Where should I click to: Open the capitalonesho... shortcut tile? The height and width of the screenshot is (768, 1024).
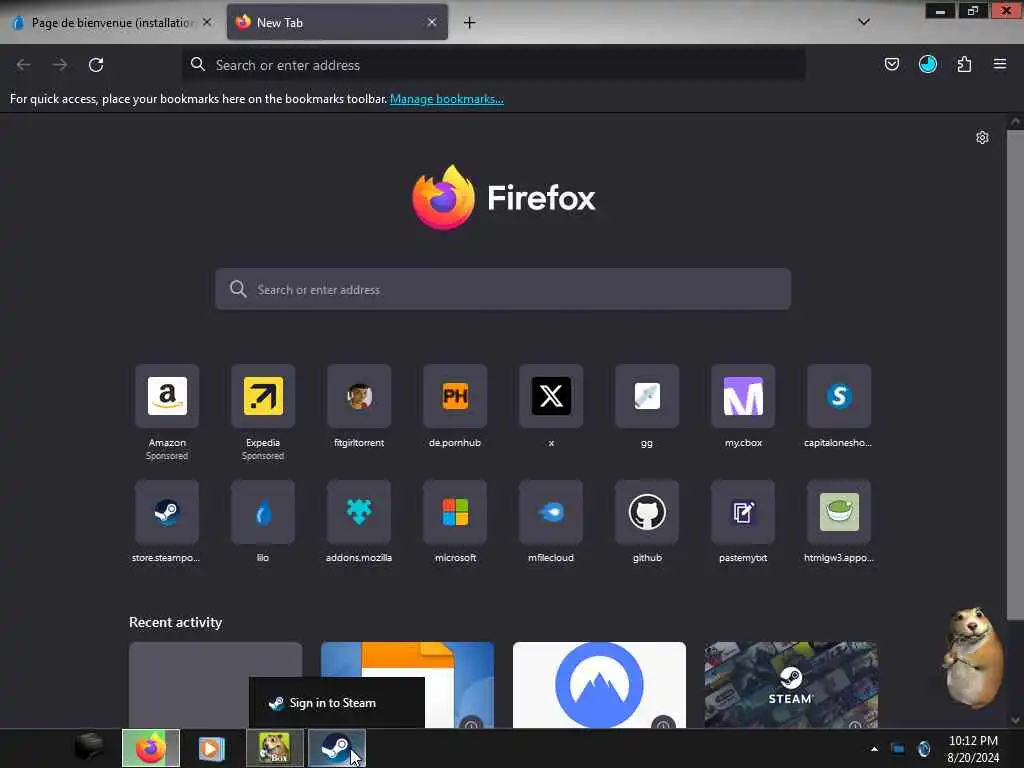click(839, 396)
